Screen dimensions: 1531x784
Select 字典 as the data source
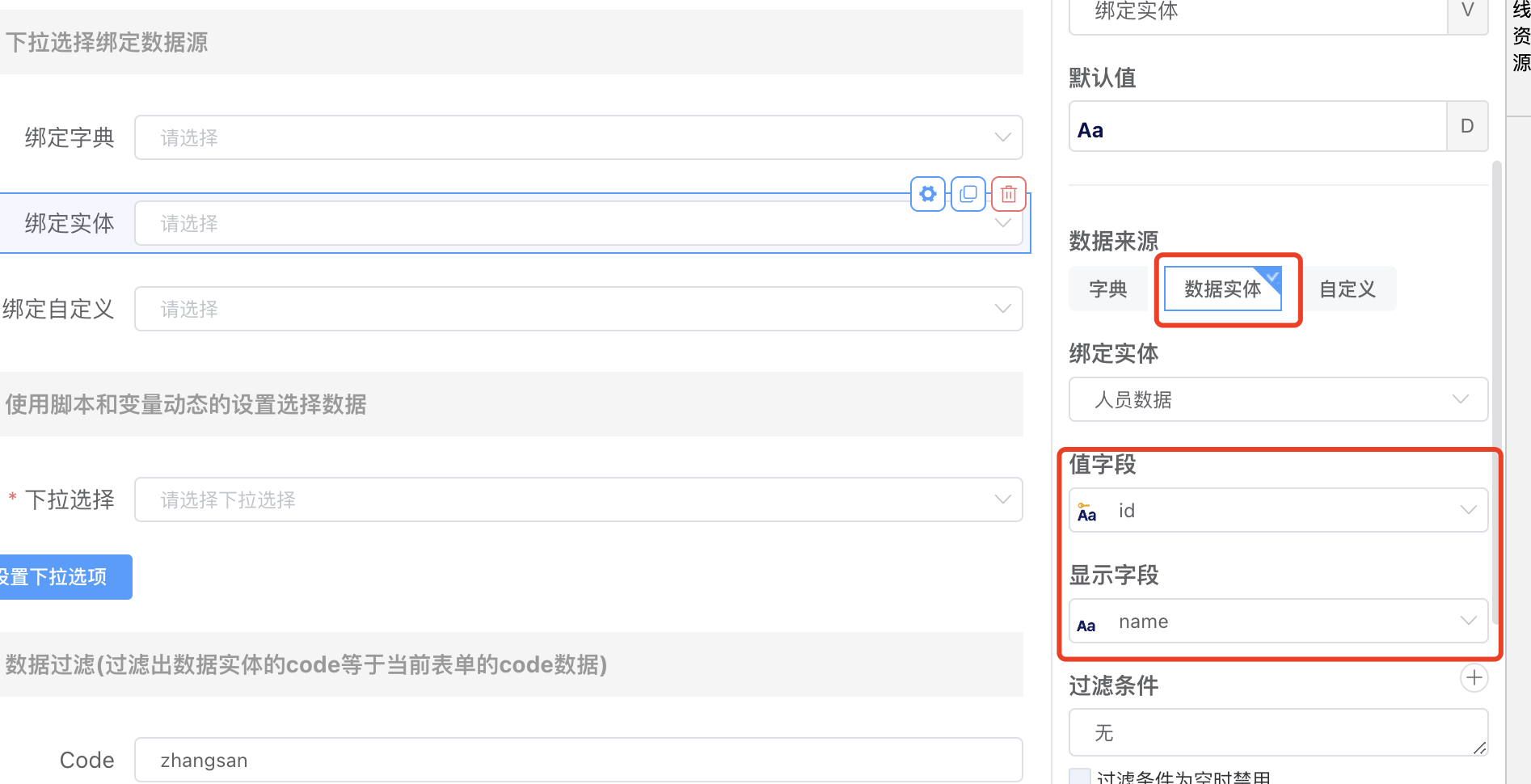coord(1107,289)
